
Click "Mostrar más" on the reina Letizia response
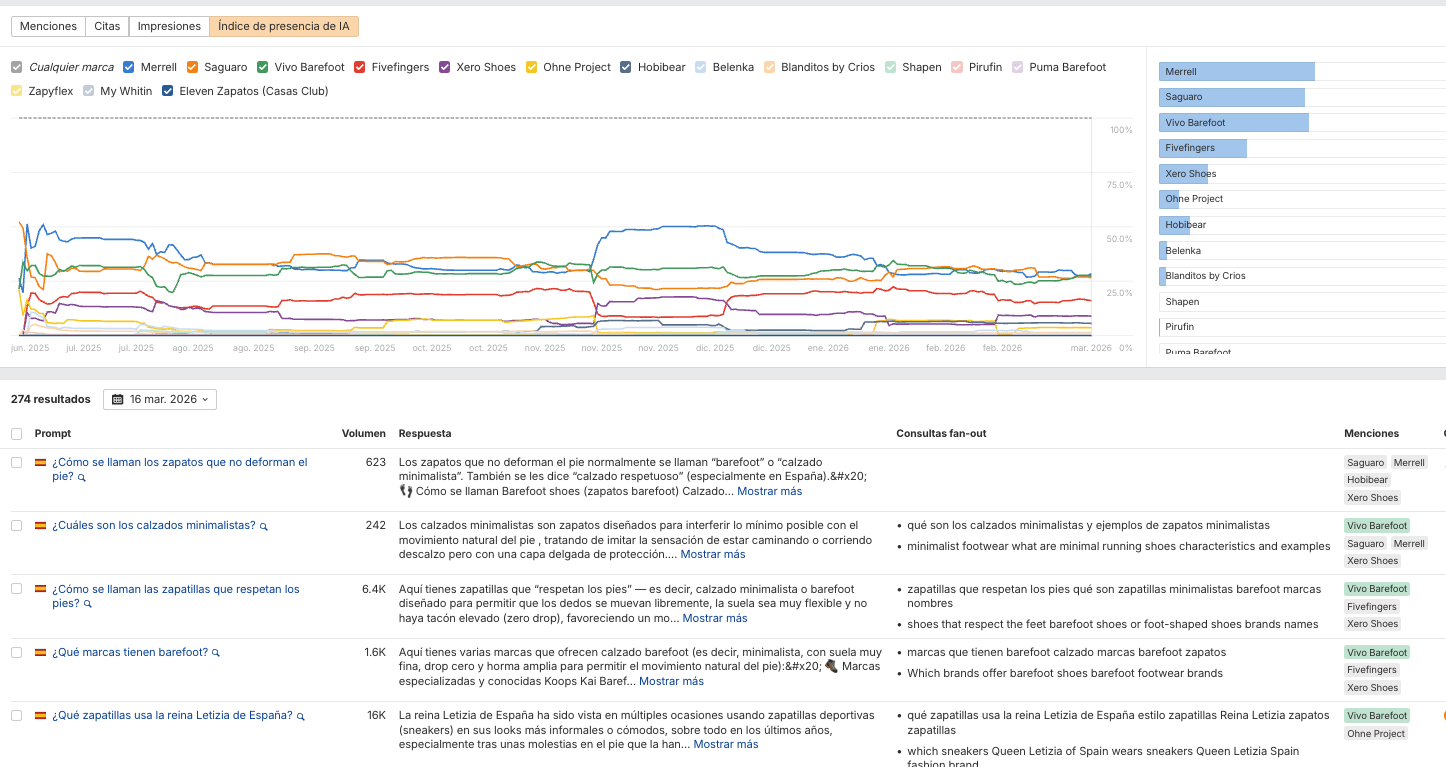725,743
